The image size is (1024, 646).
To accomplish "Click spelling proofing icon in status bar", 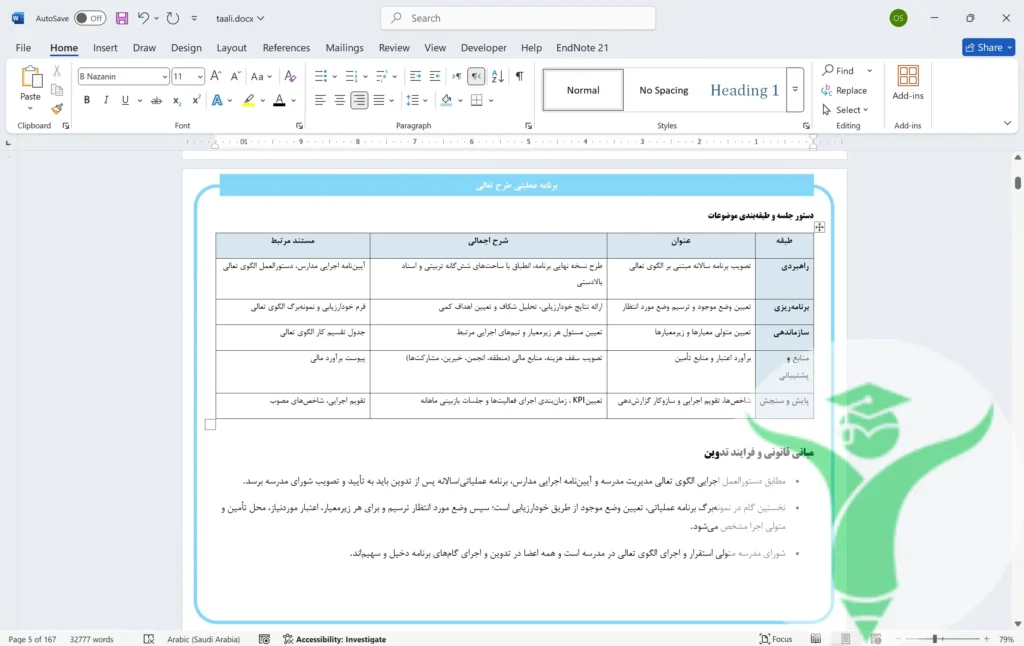I will 149,639.
